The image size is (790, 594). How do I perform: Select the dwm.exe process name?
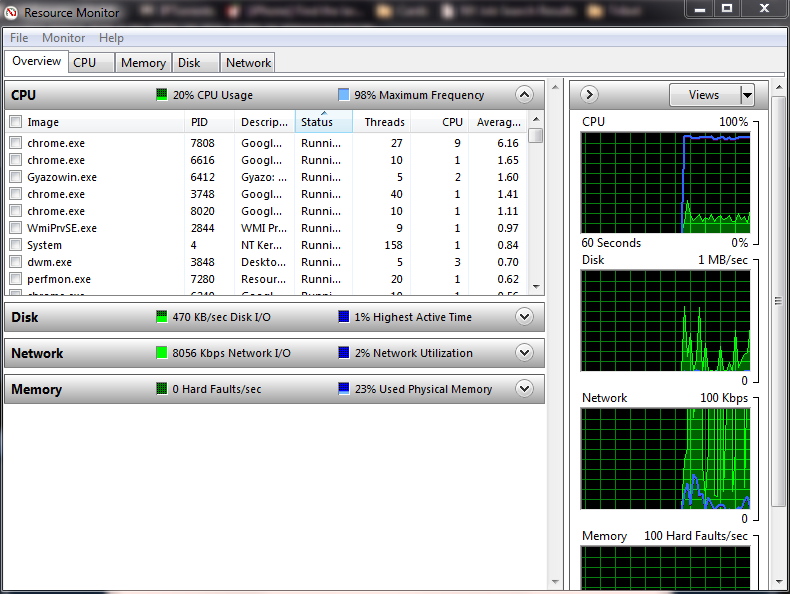[x=49, y=261]
